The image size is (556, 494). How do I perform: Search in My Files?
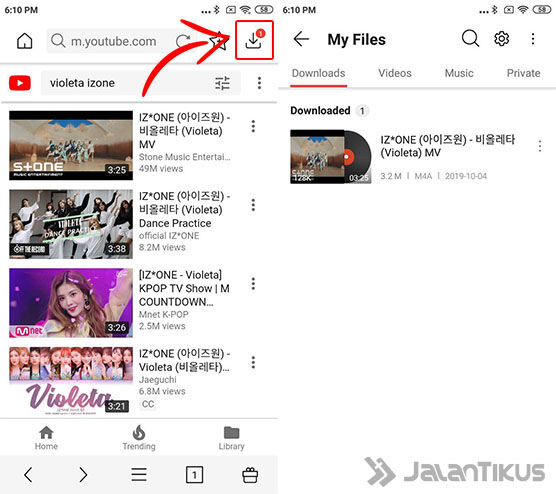(x=470, y=38)
